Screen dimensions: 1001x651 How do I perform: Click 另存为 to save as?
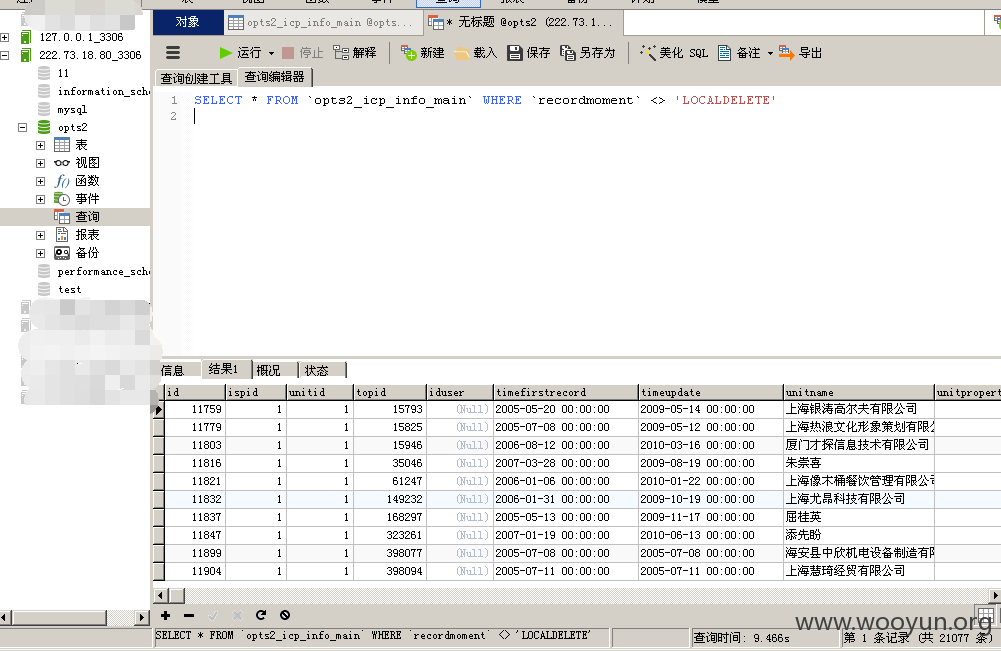587,53
